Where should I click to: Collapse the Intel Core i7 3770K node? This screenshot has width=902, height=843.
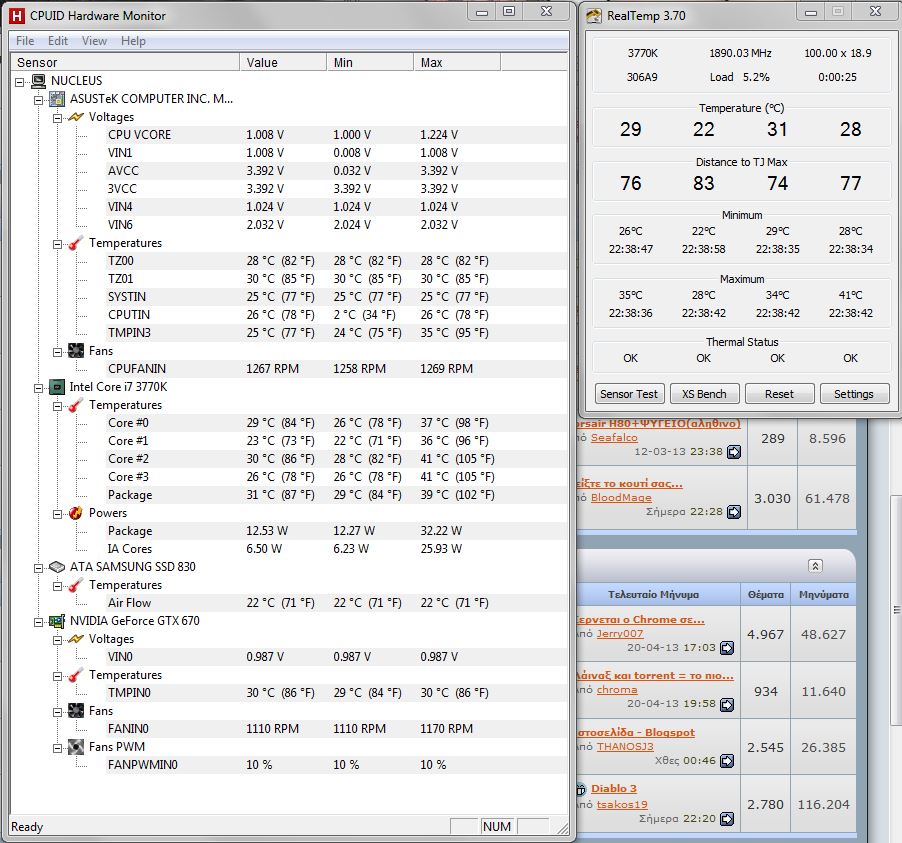point(39,388)
